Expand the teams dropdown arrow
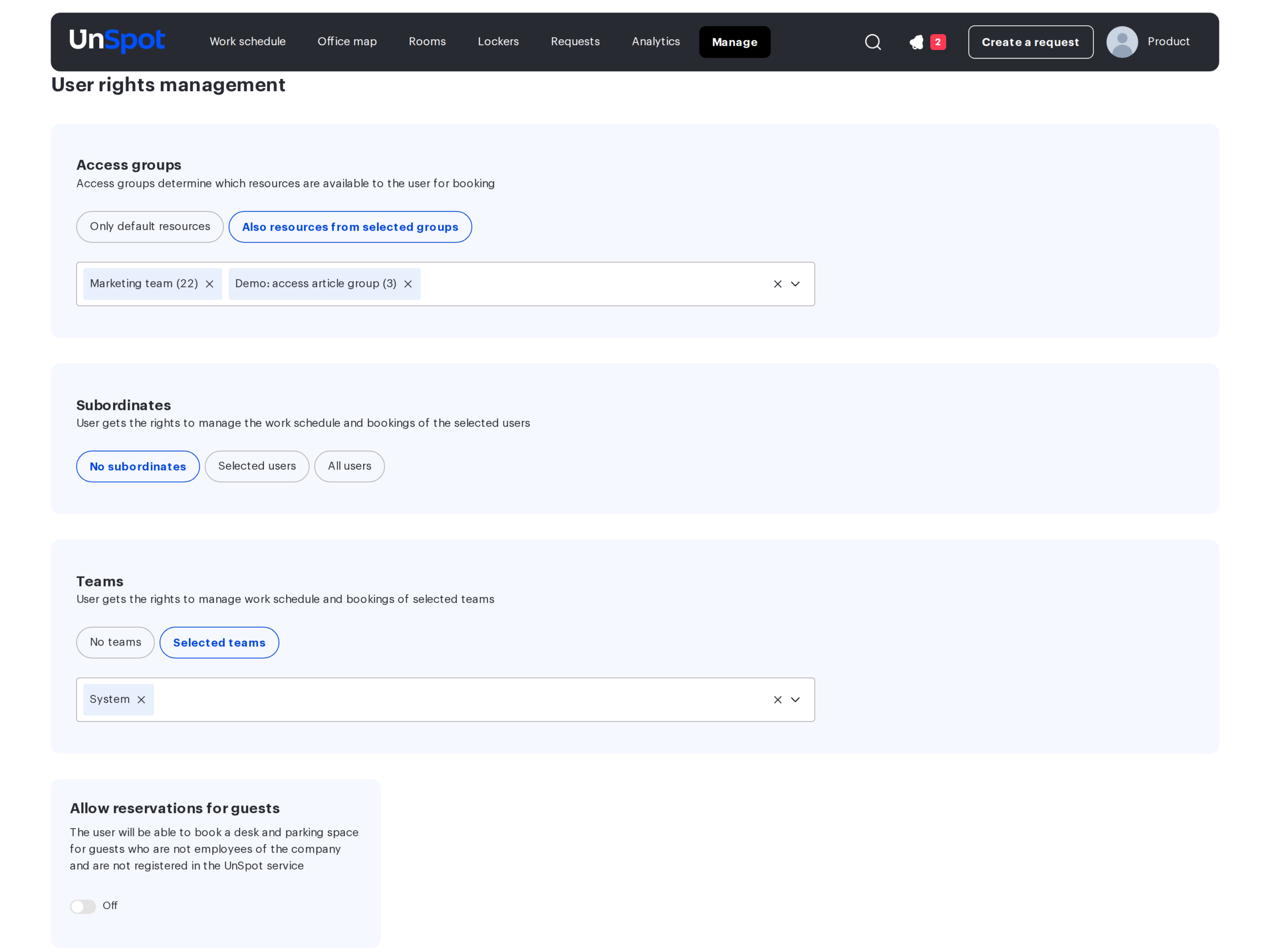Image resolution: width=1270 pixels, height=952 pixels. click(795, 700)
